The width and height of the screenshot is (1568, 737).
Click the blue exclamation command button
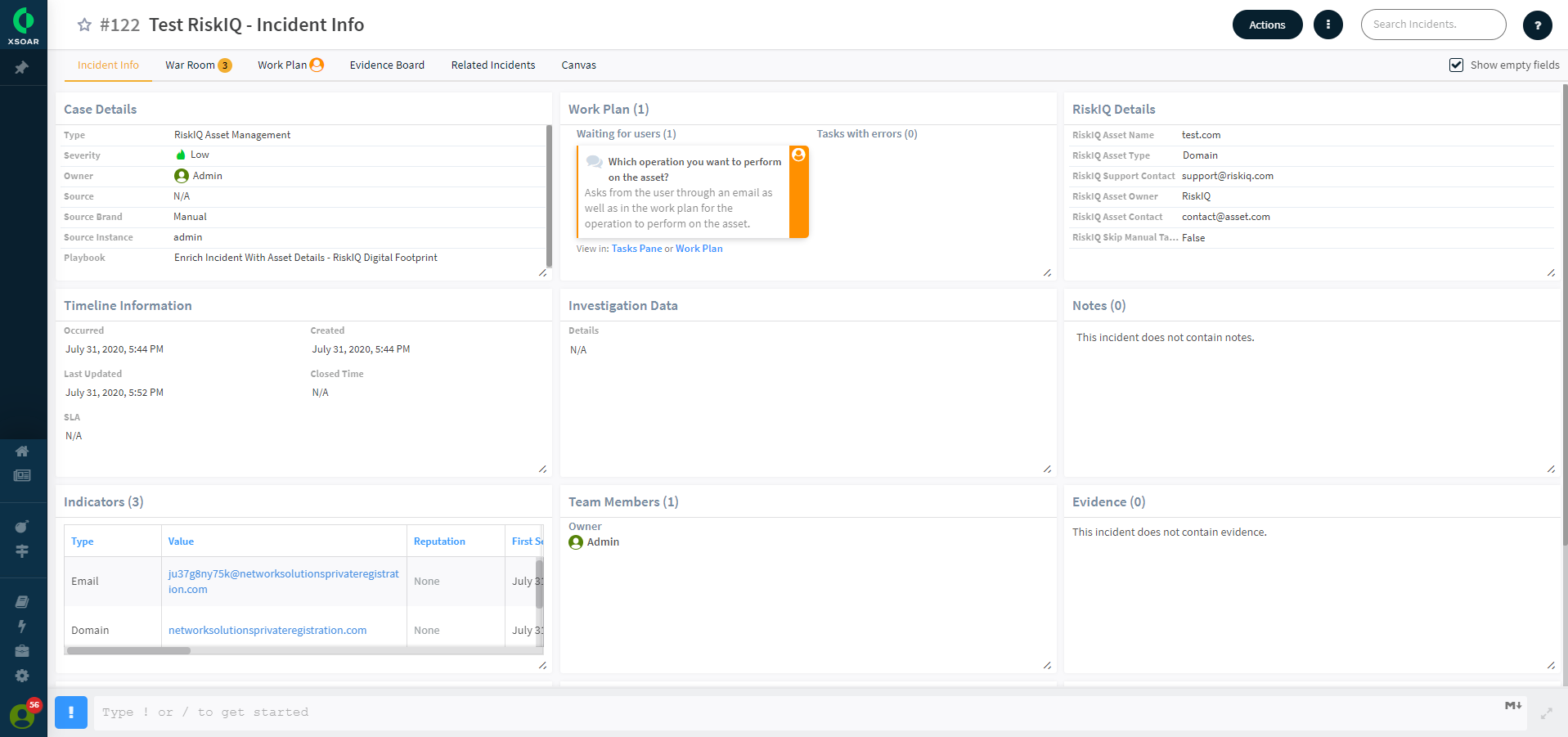(x=71, y=712)
